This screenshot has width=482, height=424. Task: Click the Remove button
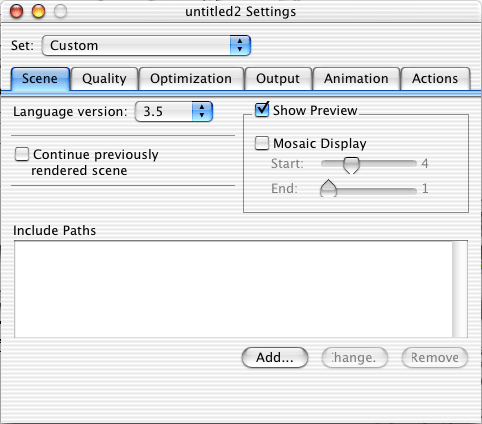point(435,358)
